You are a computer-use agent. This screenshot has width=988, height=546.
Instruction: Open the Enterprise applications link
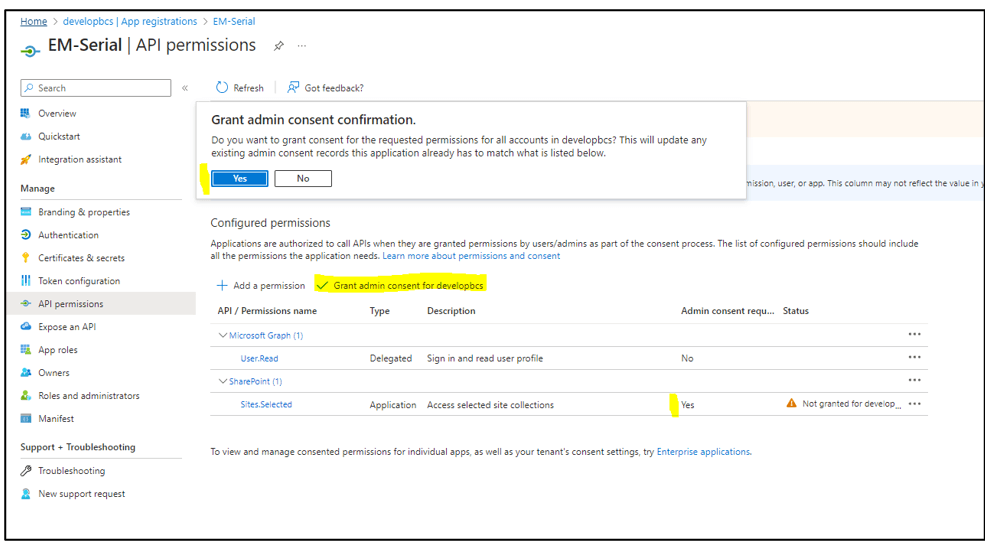703,452
